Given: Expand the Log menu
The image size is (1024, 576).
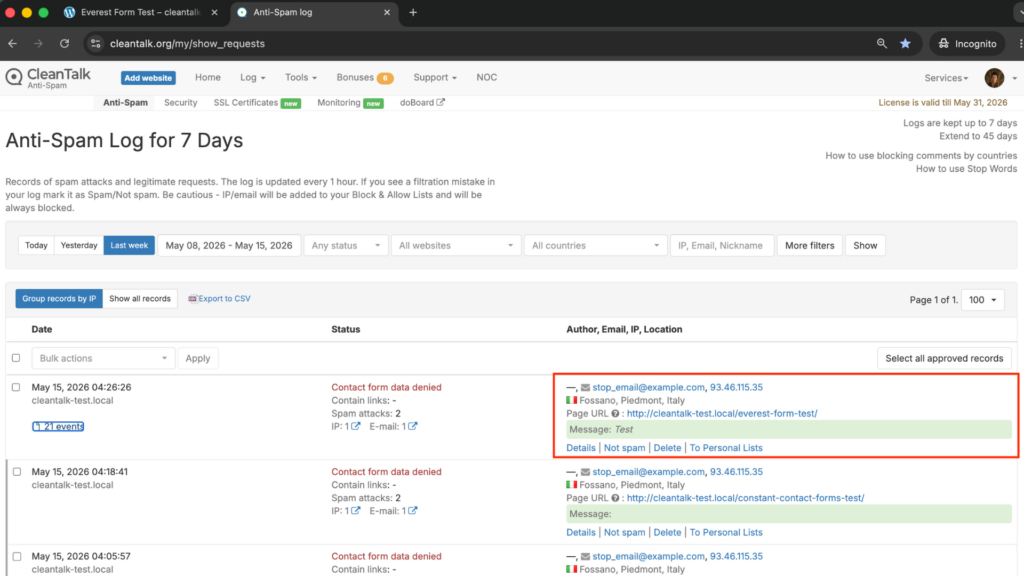Looking at the screenshot, I should 253,78.
